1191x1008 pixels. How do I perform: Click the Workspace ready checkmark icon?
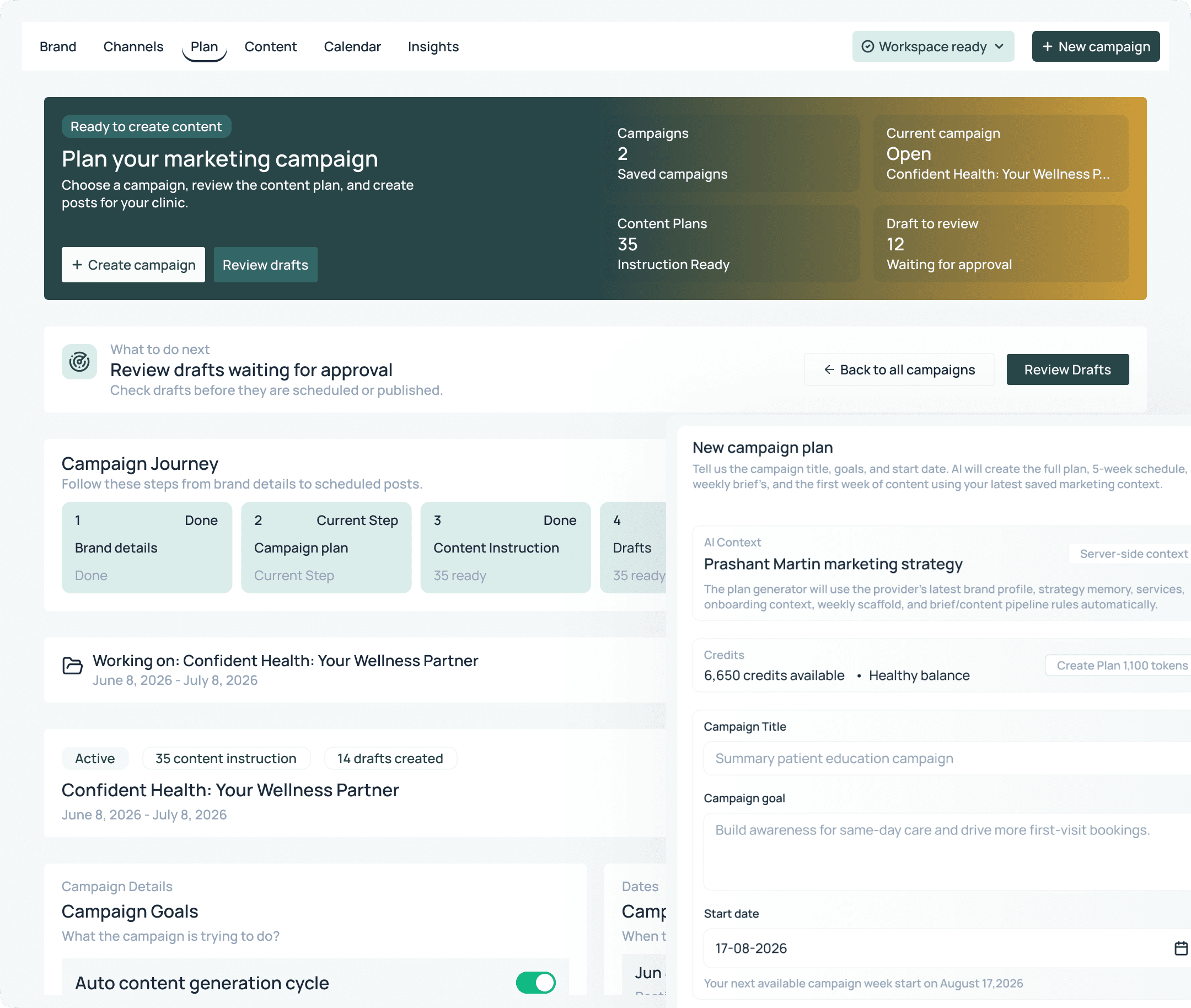click(867, 46)
